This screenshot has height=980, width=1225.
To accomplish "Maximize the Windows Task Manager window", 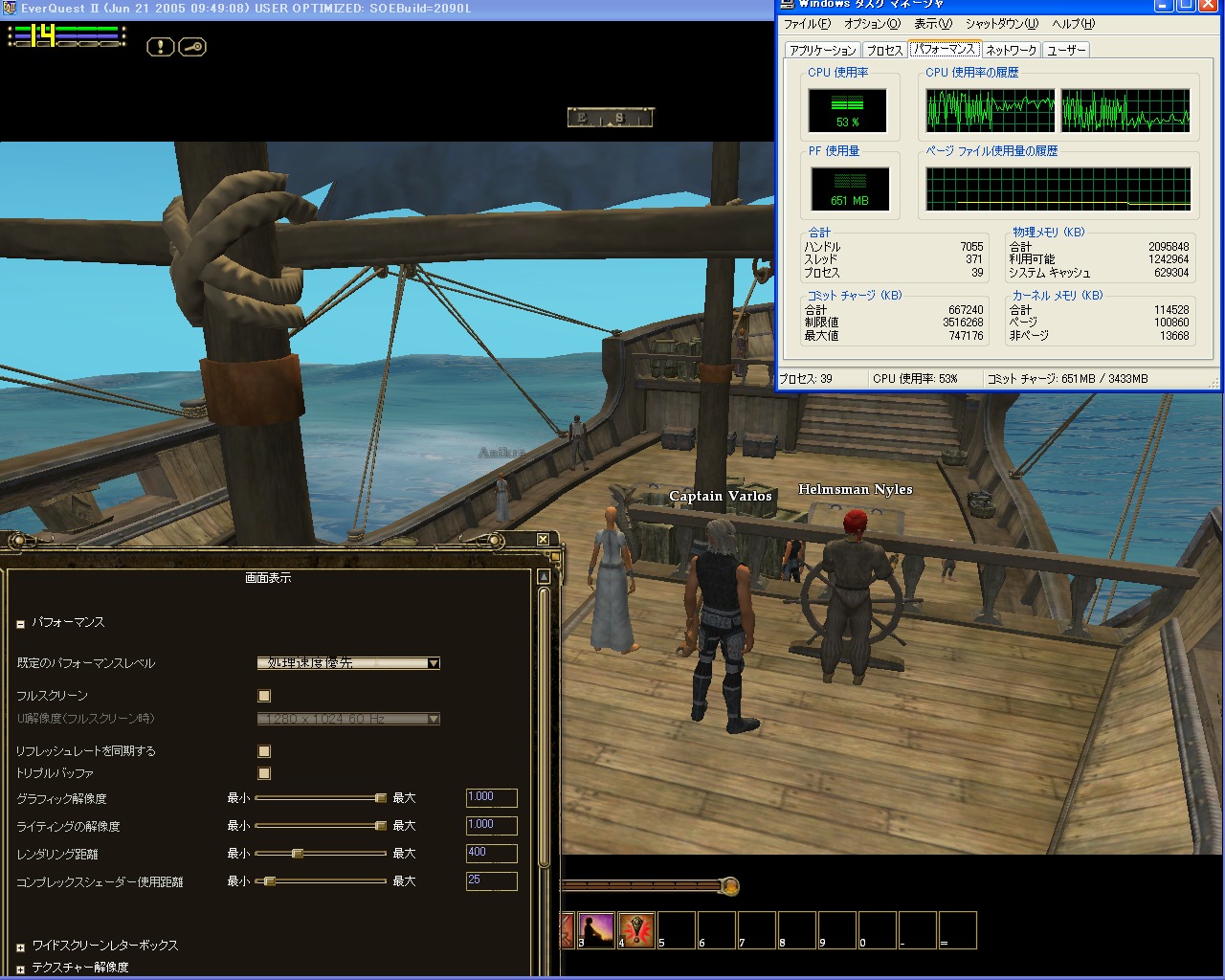I will [1186, 5].
